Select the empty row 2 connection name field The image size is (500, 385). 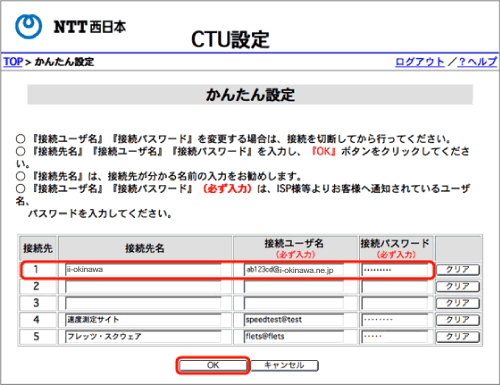(143, 286)
